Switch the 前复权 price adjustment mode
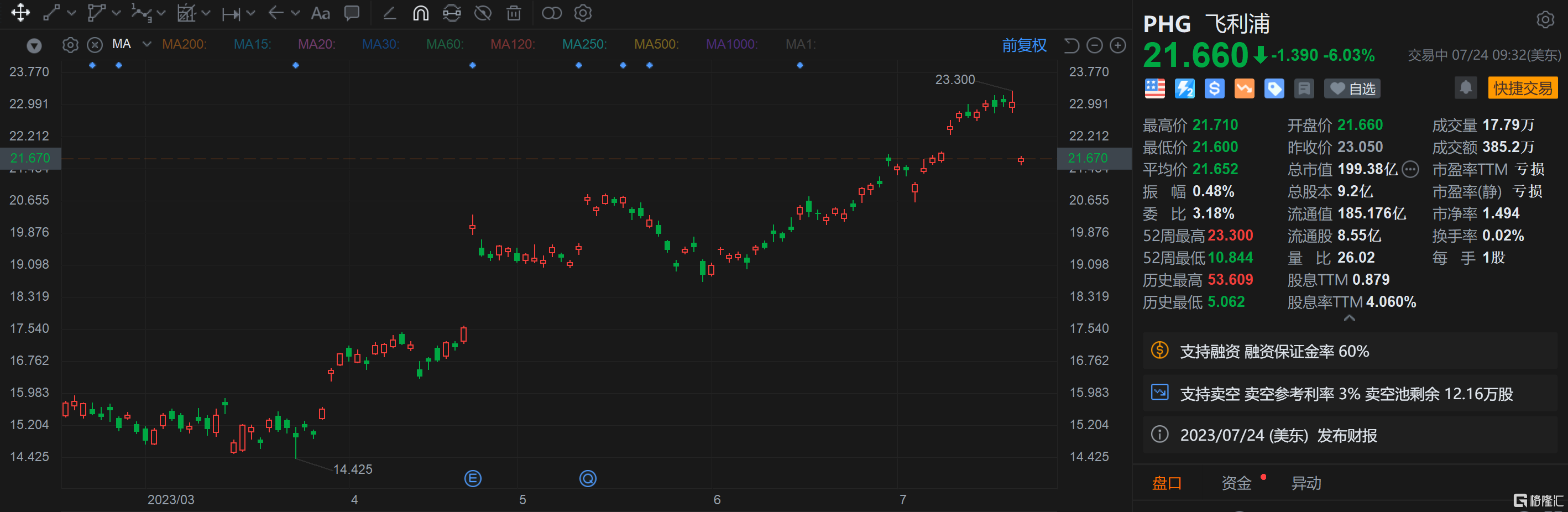The width and height of the screenshot is (1568, 512). tap(1024, 45)
